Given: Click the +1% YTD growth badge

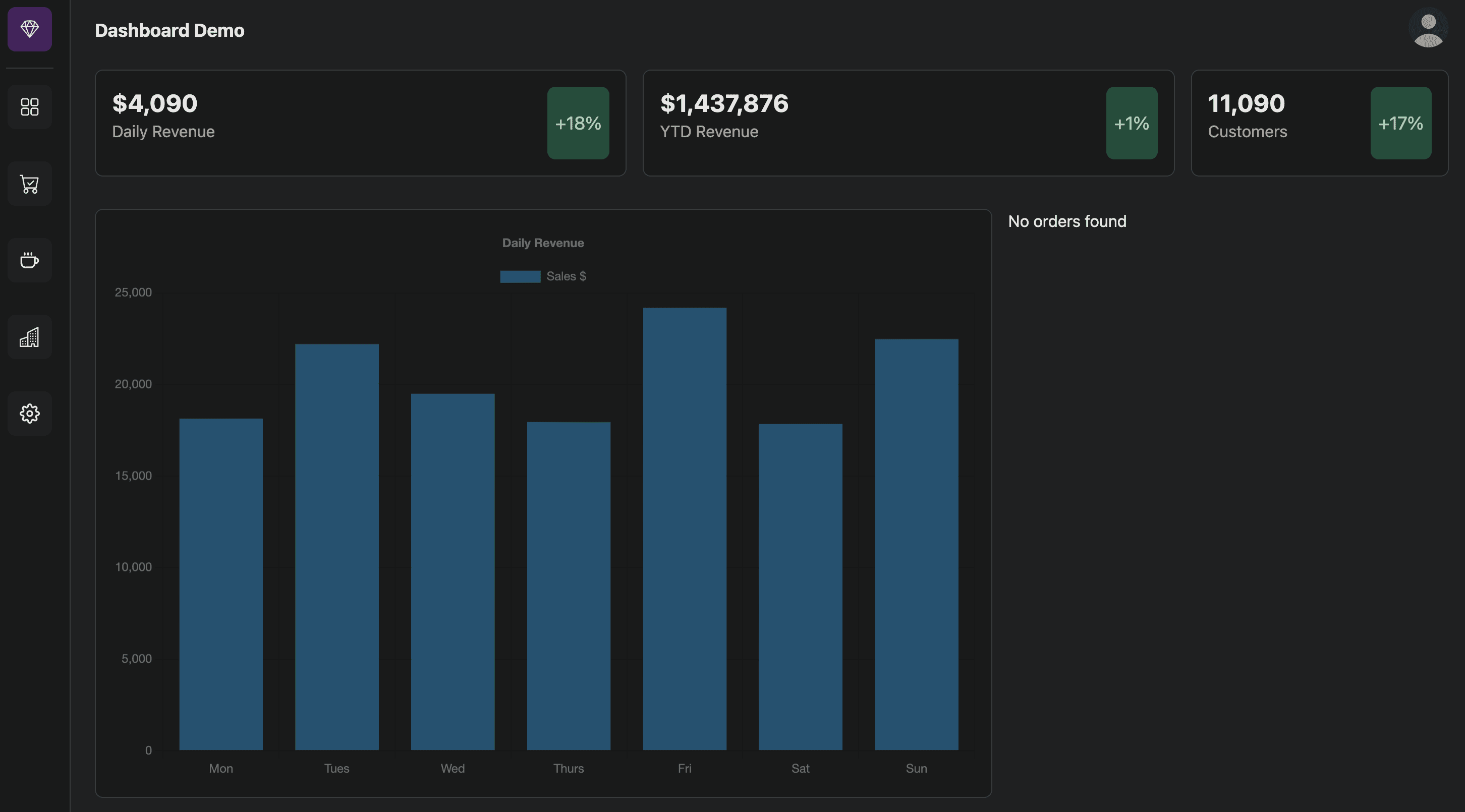Looking at the screenshot, I should (x=1132, y=123).
